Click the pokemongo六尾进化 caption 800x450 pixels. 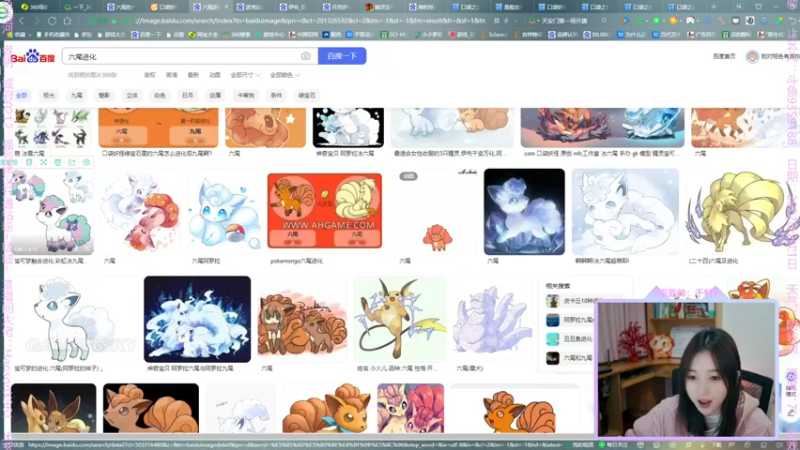[x=296, y=261]
